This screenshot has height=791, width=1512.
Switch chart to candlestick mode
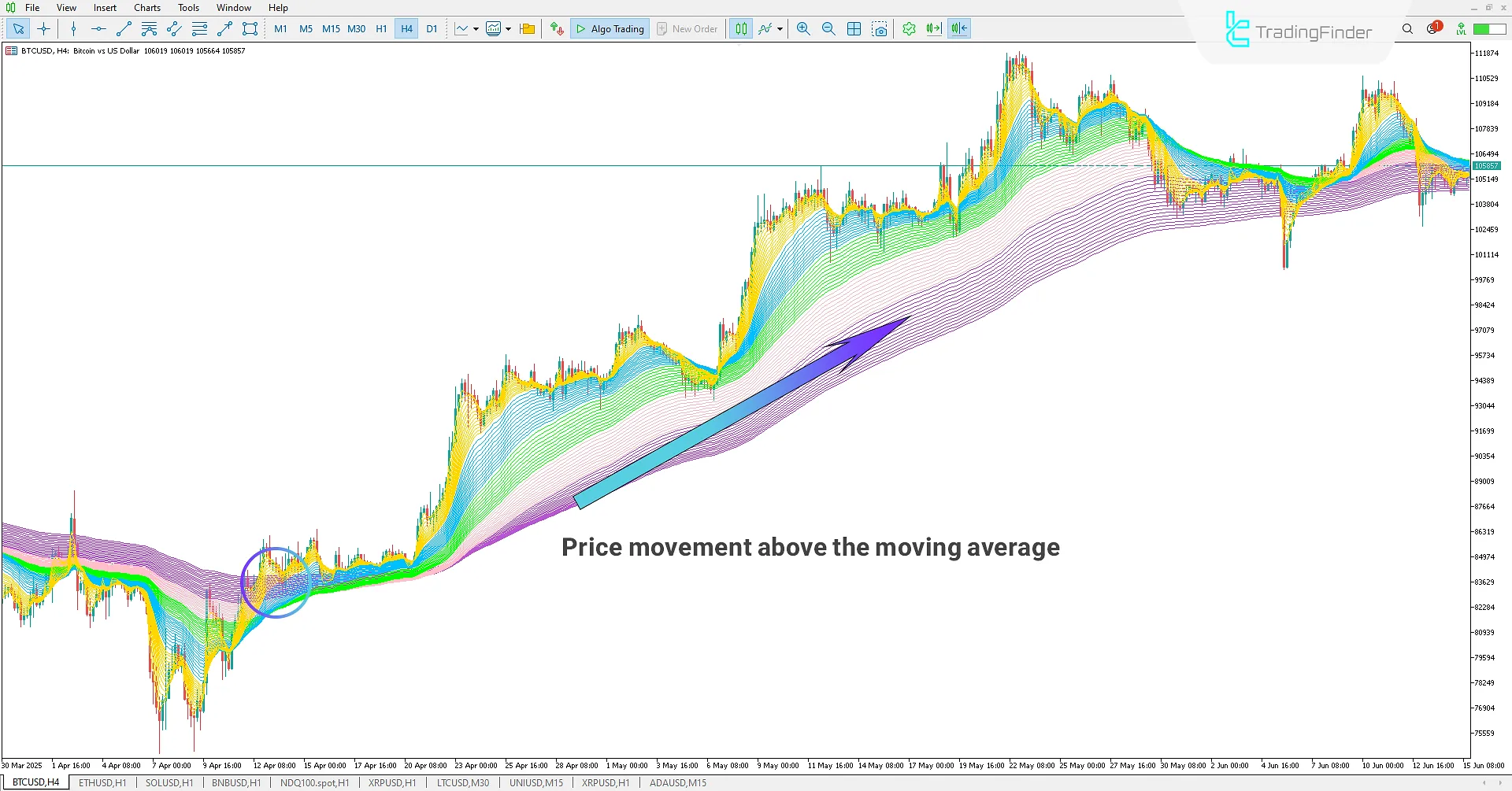pos(740,28)
